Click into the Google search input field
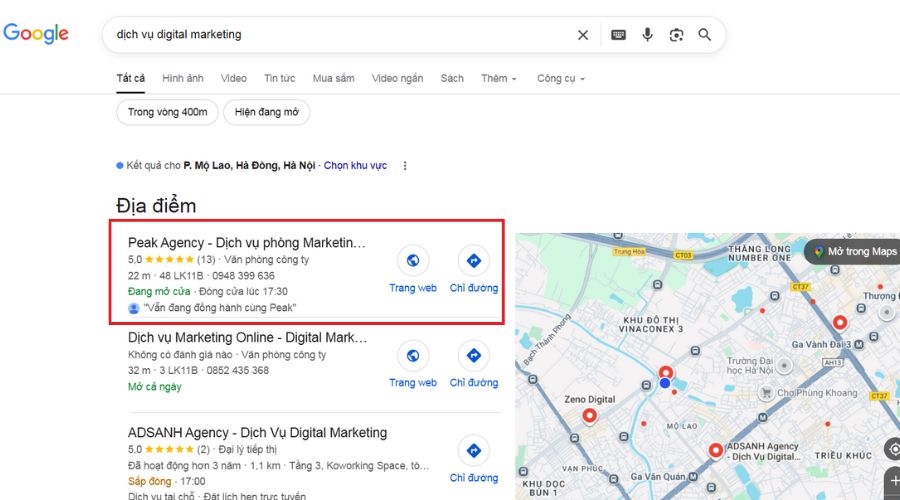900x500 pixels. tap(340, 35)
